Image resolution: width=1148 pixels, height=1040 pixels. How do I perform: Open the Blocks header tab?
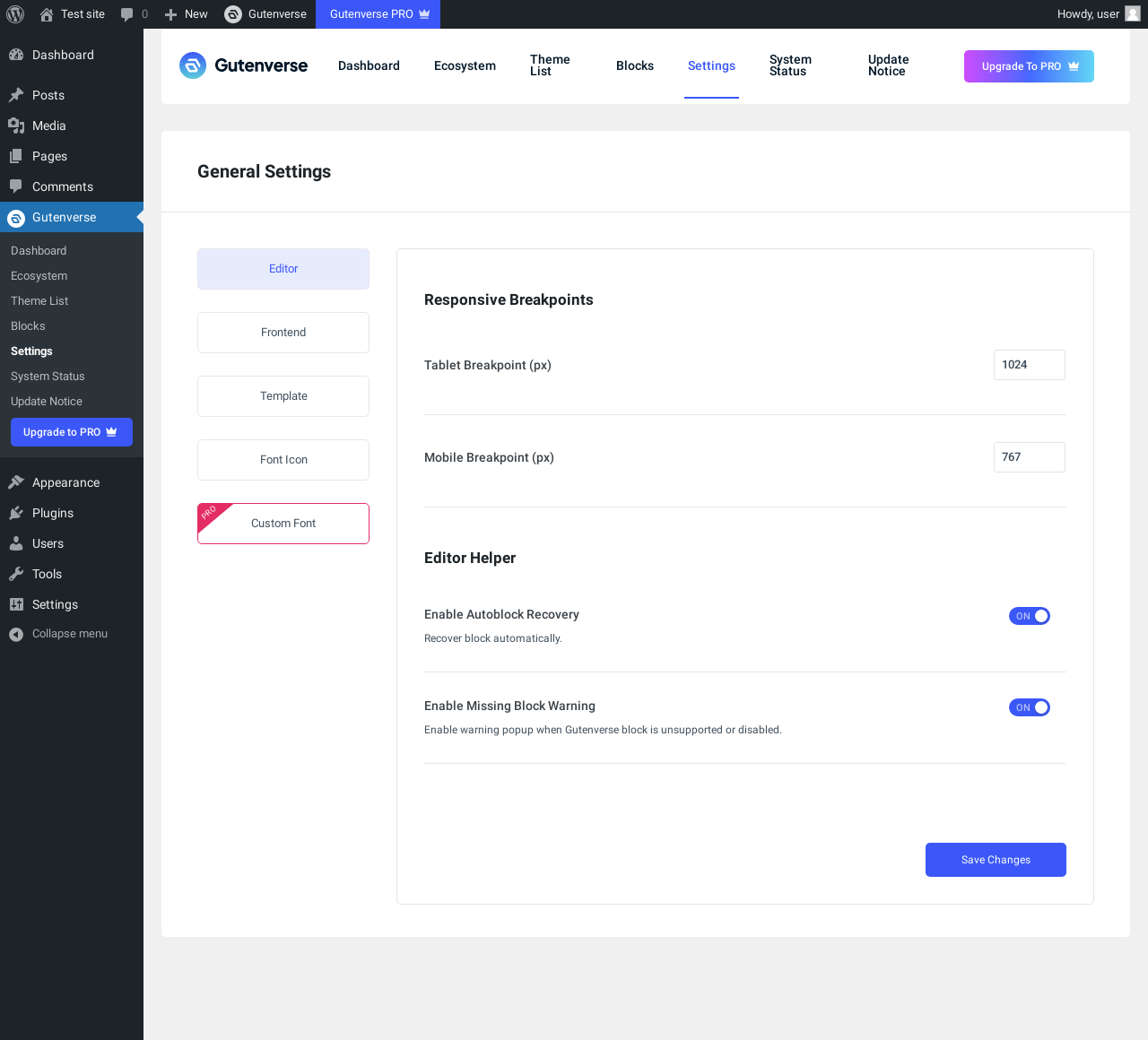[x=635, y=65]
